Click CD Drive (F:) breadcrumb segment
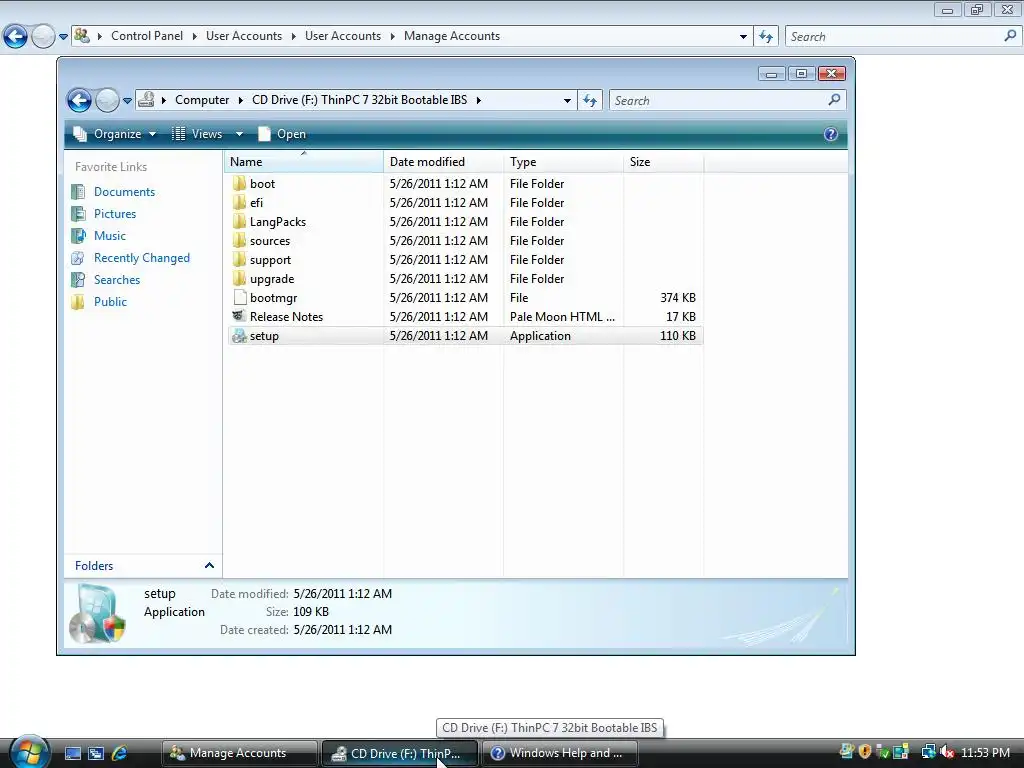The image size is (1024, 768). pos(359,100)
